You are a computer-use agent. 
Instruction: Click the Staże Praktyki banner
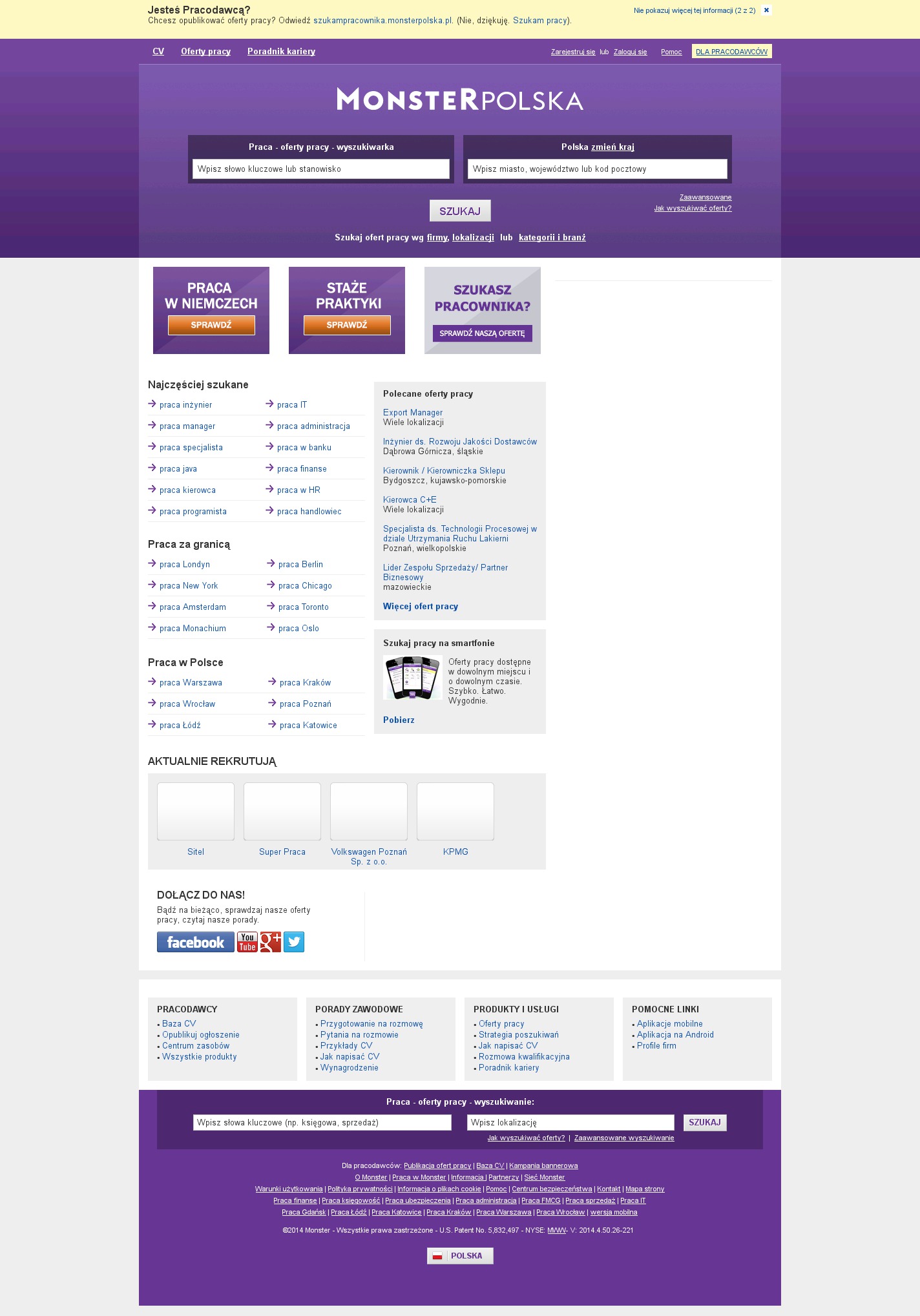coord(347,310)
